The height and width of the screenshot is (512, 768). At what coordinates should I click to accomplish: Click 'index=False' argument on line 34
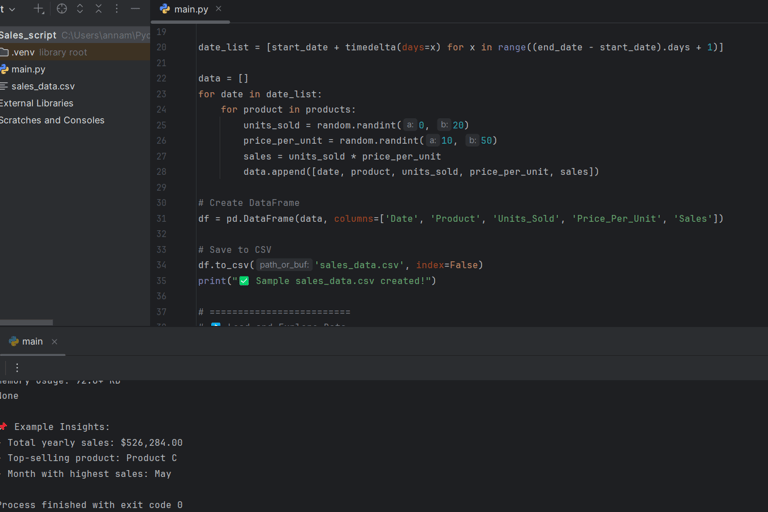point(447,265)
